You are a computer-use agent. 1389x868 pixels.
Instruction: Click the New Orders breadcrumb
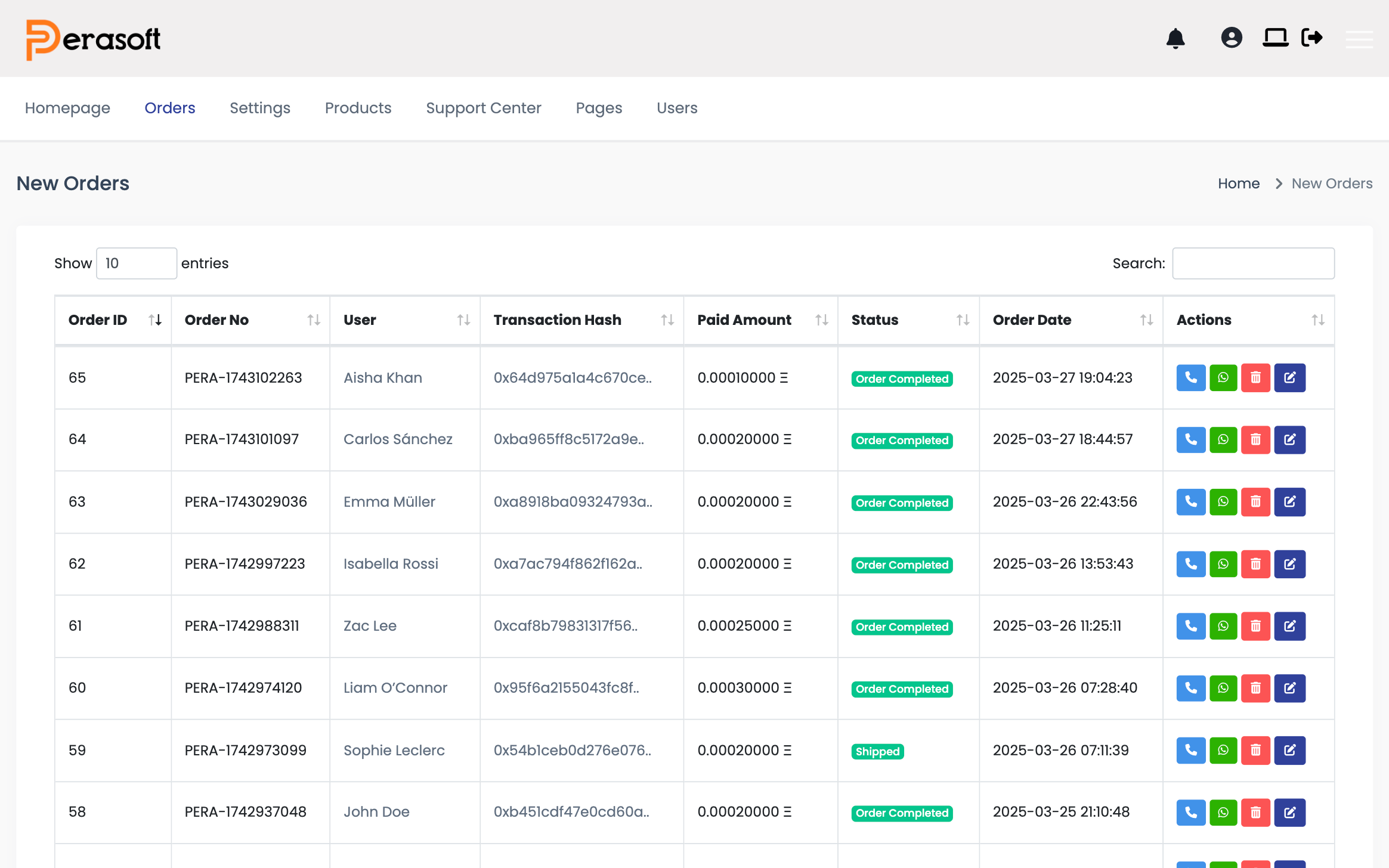1332,184
